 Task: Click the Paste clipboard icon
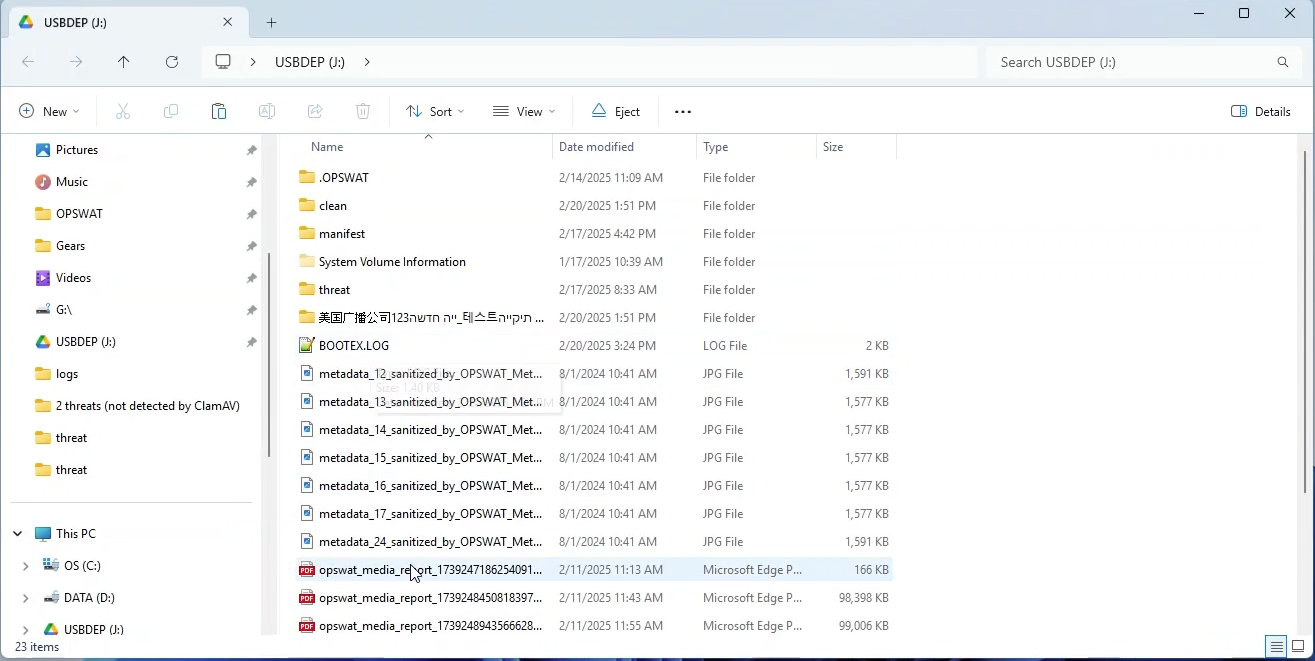(x=219, y=111)
